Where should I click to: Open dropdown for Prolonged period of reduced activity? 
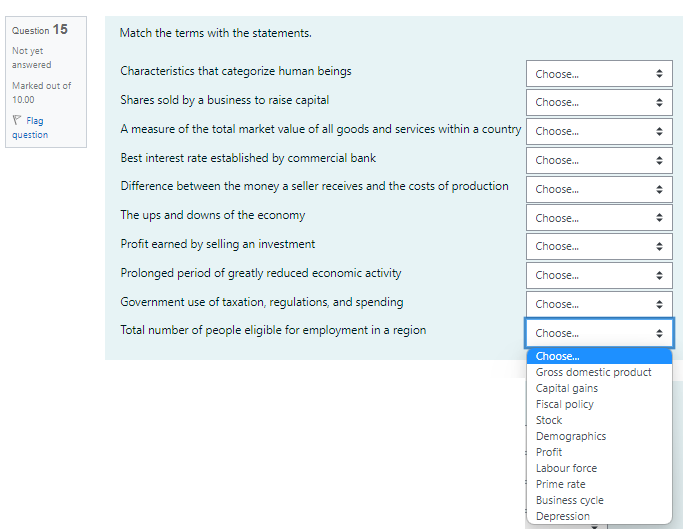[x=599, y=275]
